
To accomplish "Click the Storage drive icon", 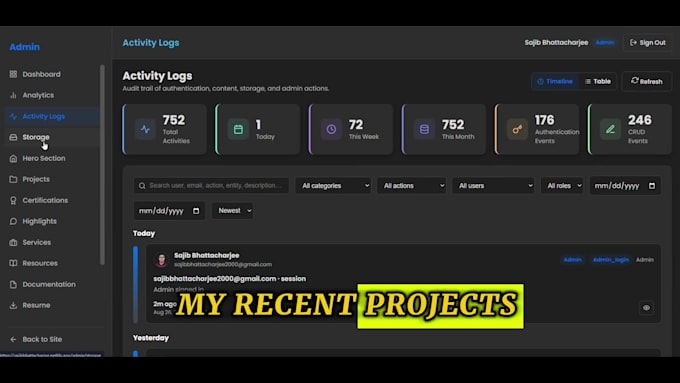I will tap(13, 137).
